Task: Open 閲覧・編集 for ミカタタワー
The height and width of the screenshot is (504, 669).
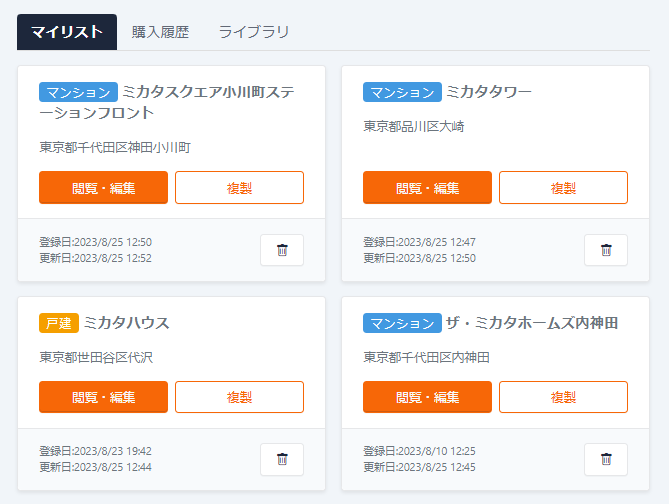Action: pyautogui.click(x=427, y=187)
